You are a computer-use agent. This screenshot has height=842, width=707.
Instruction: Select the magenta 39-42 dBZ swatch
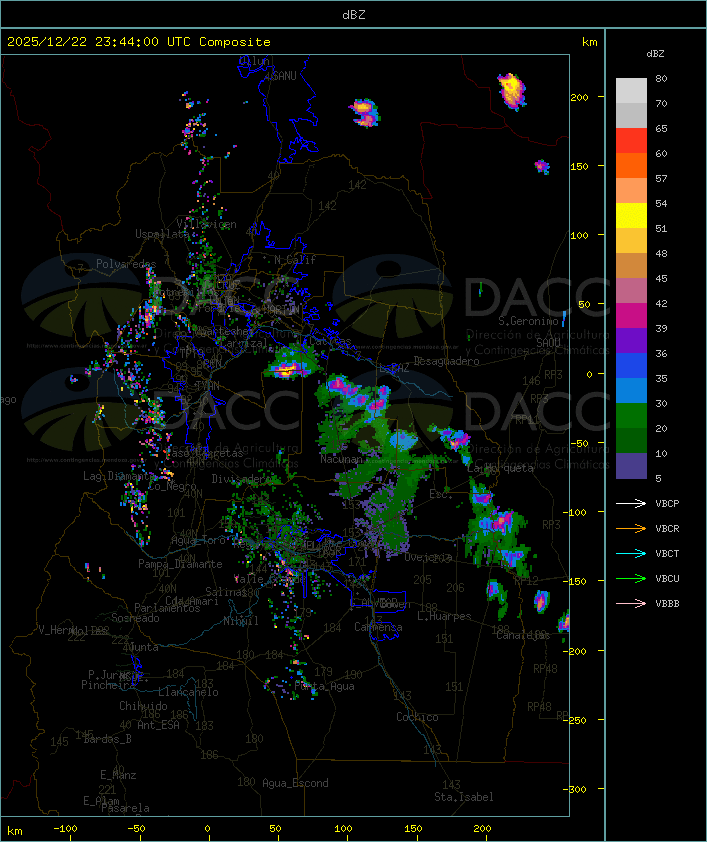point(631,316)
